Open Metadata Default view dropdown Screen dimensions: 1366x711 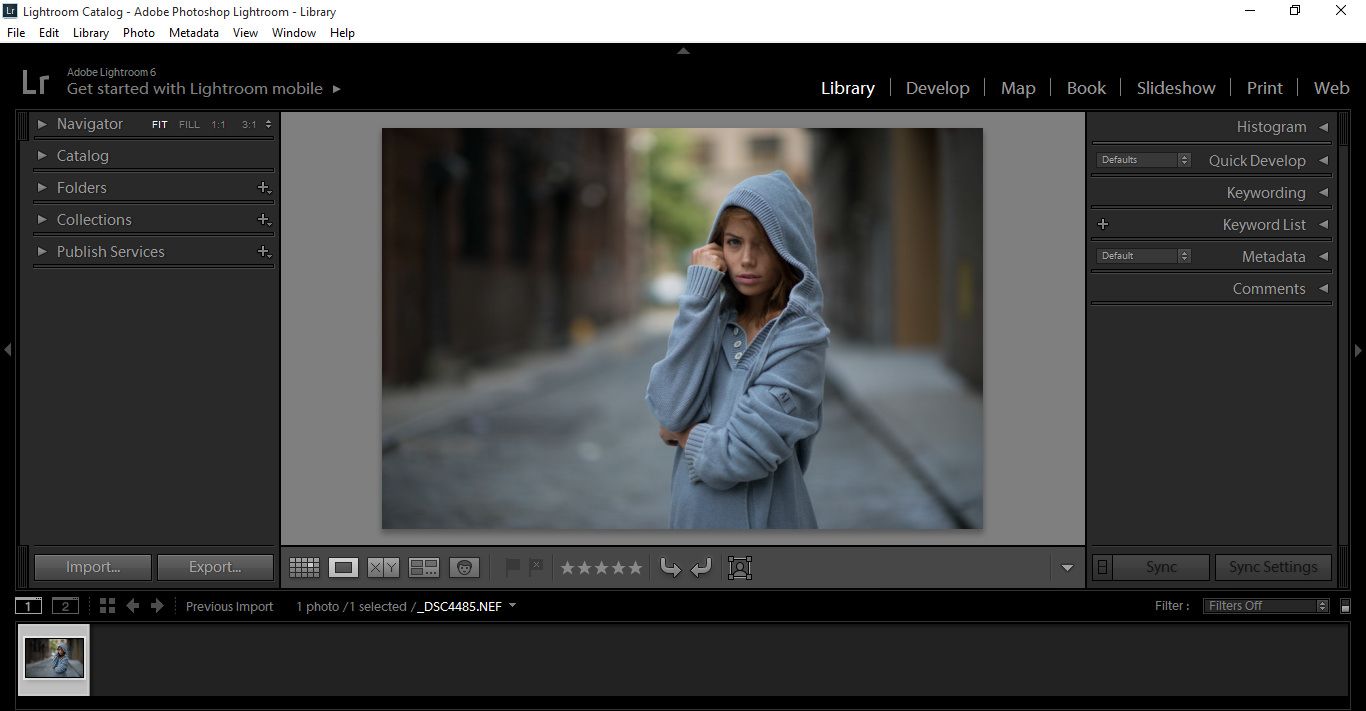click(x=1143, y=256)
